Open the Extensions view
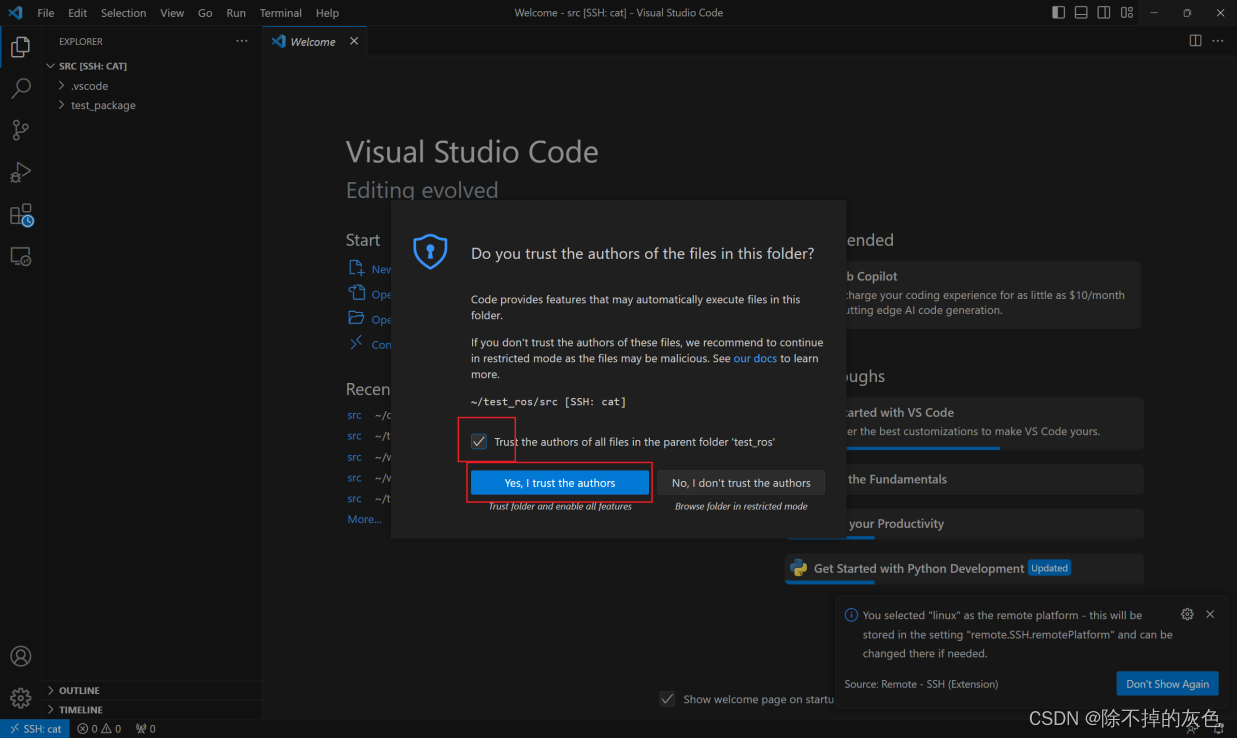Screen dimensions: 1237x738 point(20,214)
